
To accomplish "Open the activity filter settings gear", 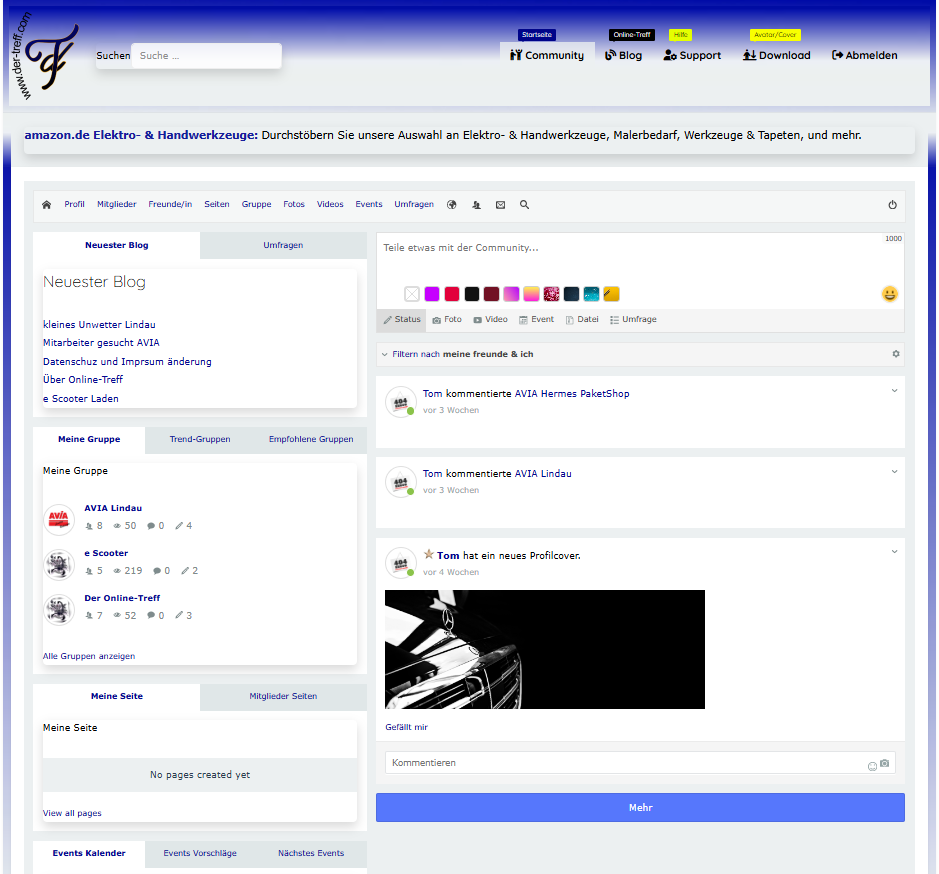I will click(895, 354).
